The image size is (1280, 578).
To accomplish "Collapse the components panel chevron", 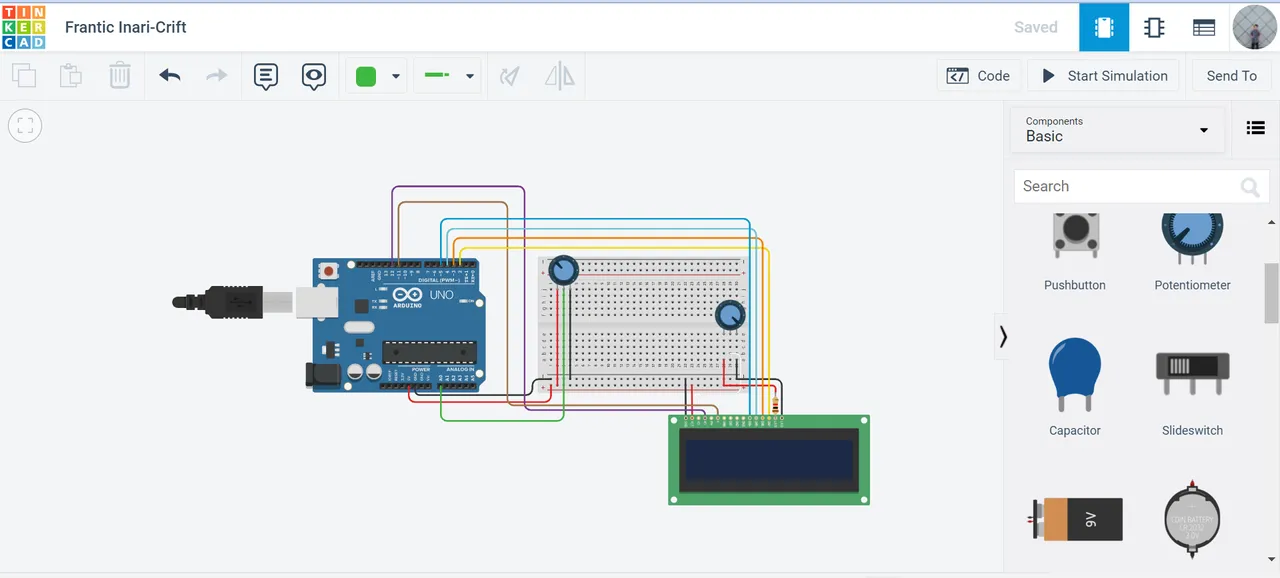I will [1003, 337].
